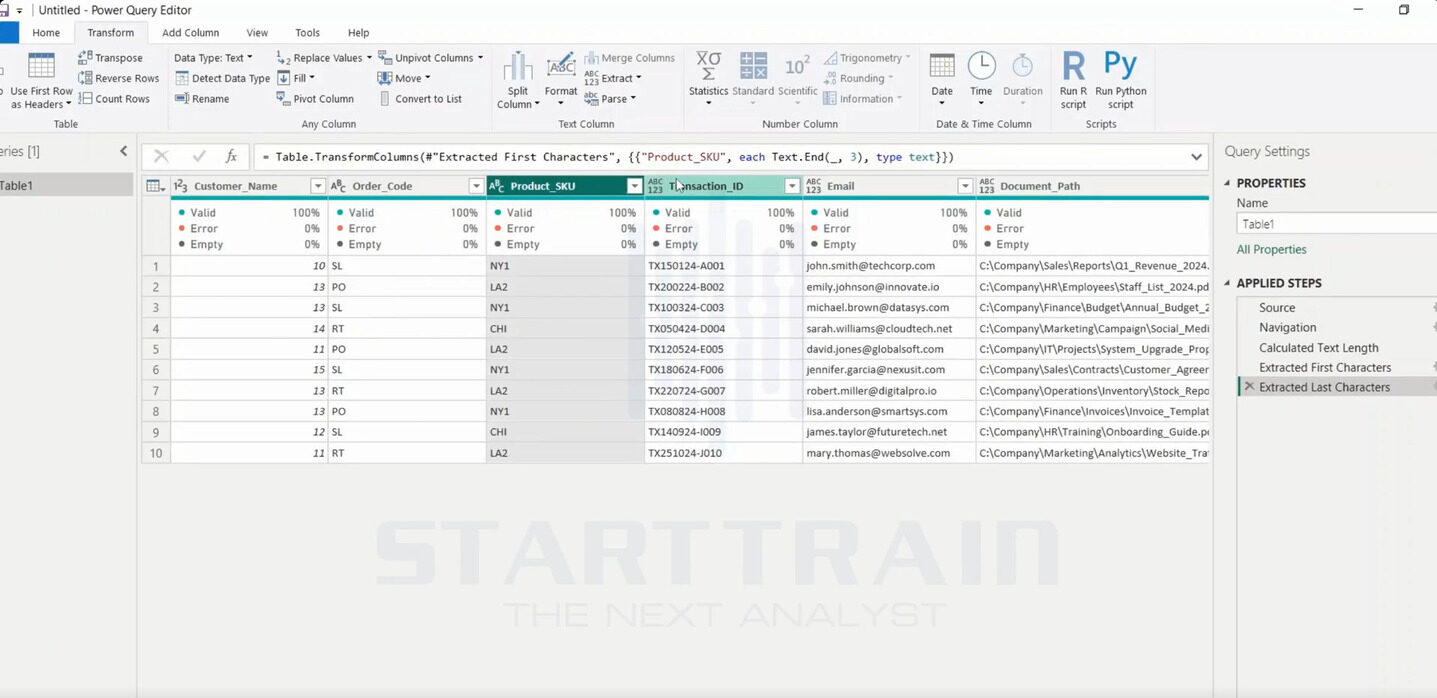Delete the Extracted Last Characters step

click(1249, 387)
